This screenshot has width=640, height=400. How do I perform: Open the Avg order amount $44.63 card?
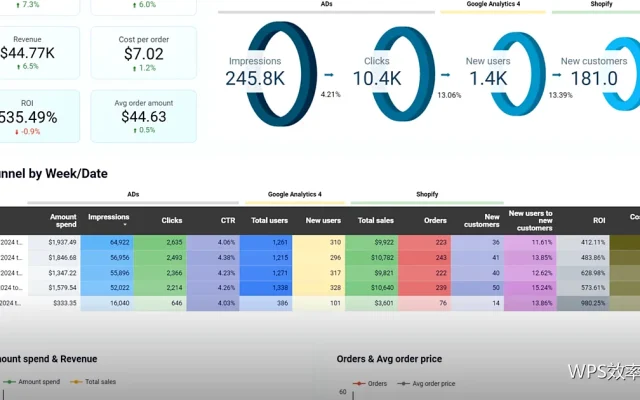144,116
